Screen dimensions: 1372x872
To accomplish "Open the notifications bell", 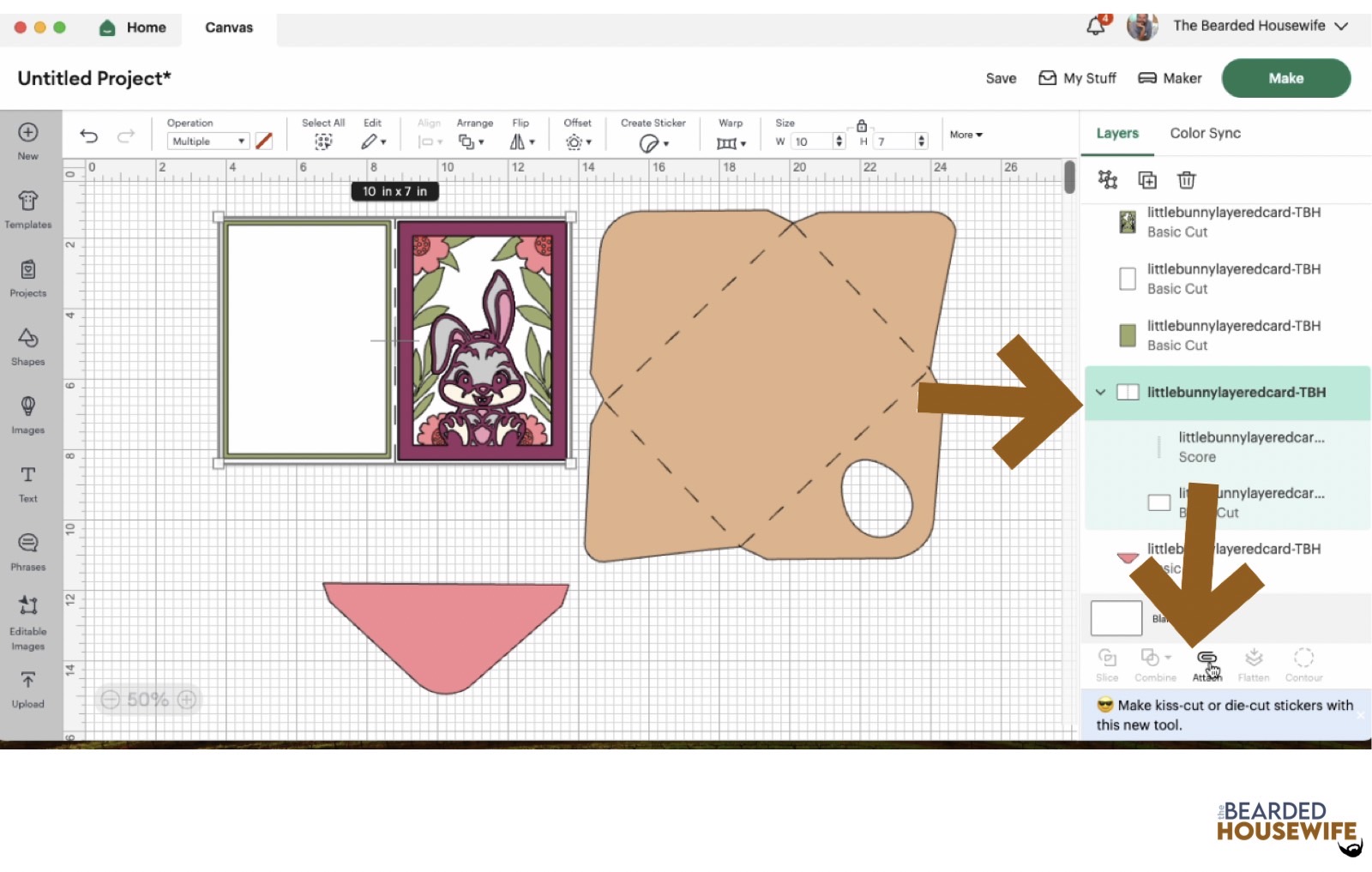I will (x=1096, y=27).
